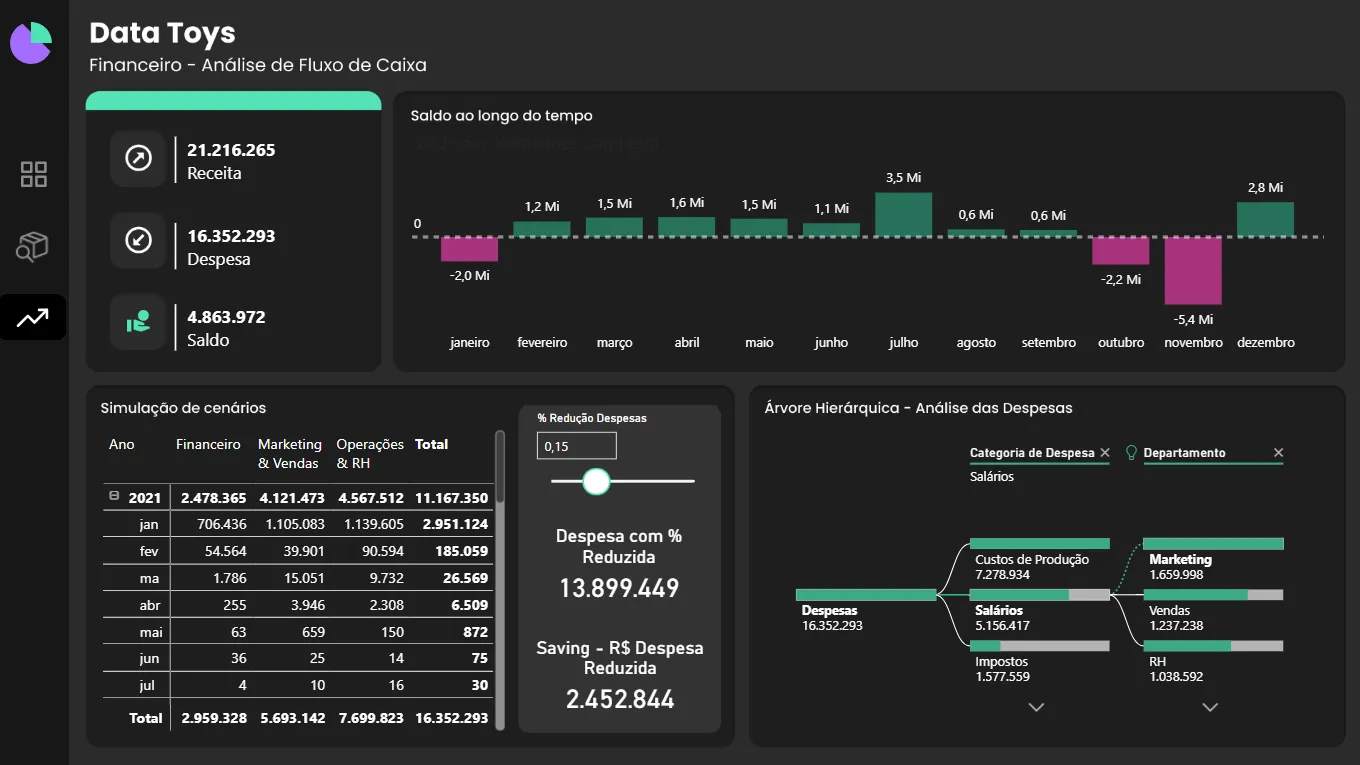Click the 2.452.844 saving value

click(620, 699)
